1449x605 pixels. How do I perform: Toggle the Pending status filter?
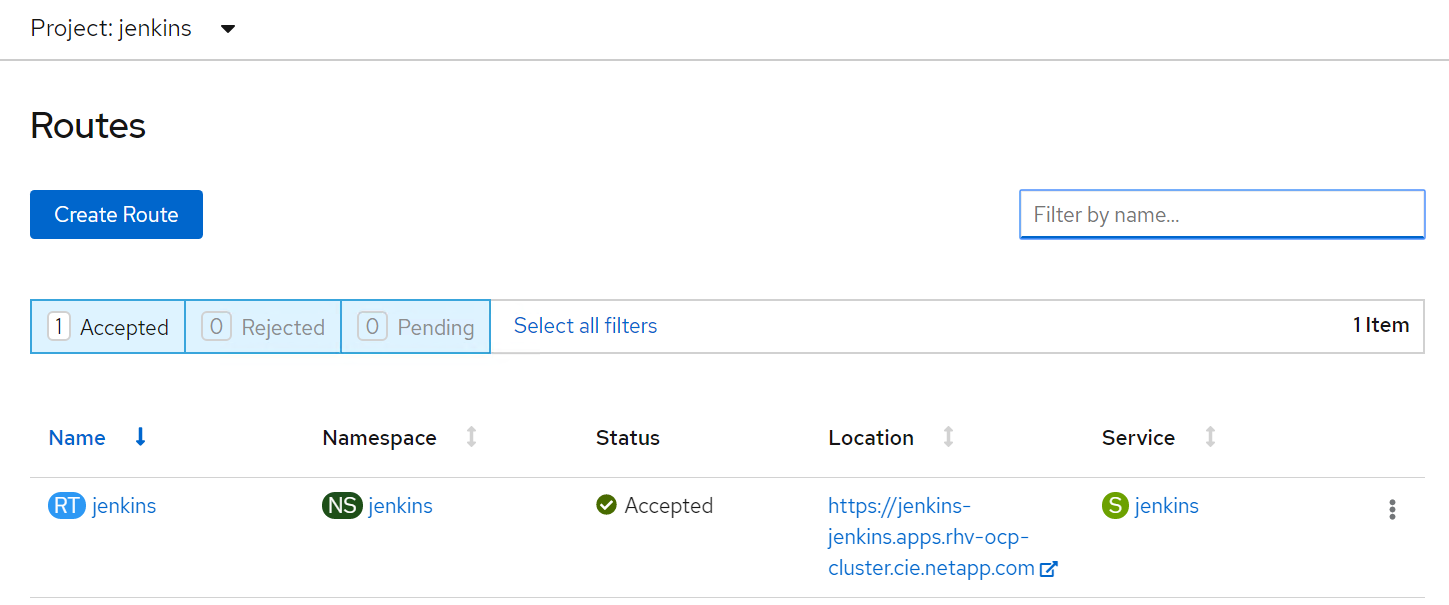416,327
